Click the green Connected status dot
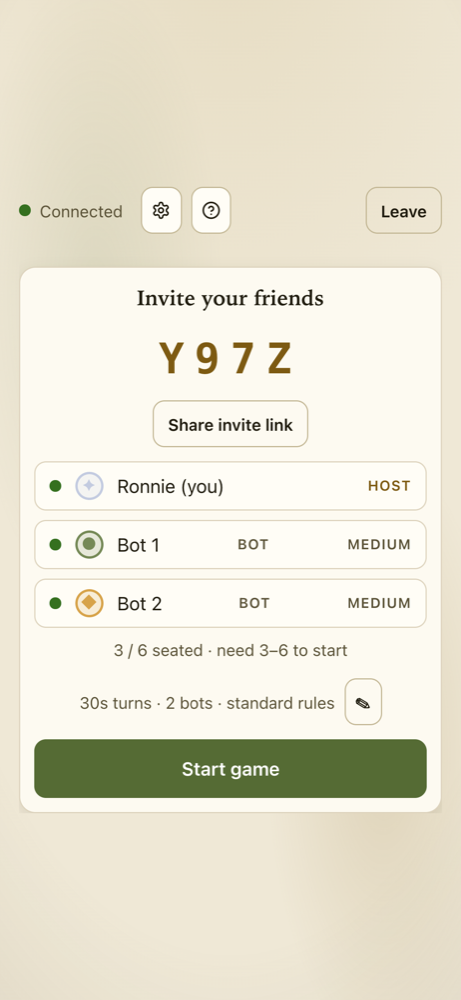Image resolution: width=461 pixels, height=1000 pixels. click(25, 210)
